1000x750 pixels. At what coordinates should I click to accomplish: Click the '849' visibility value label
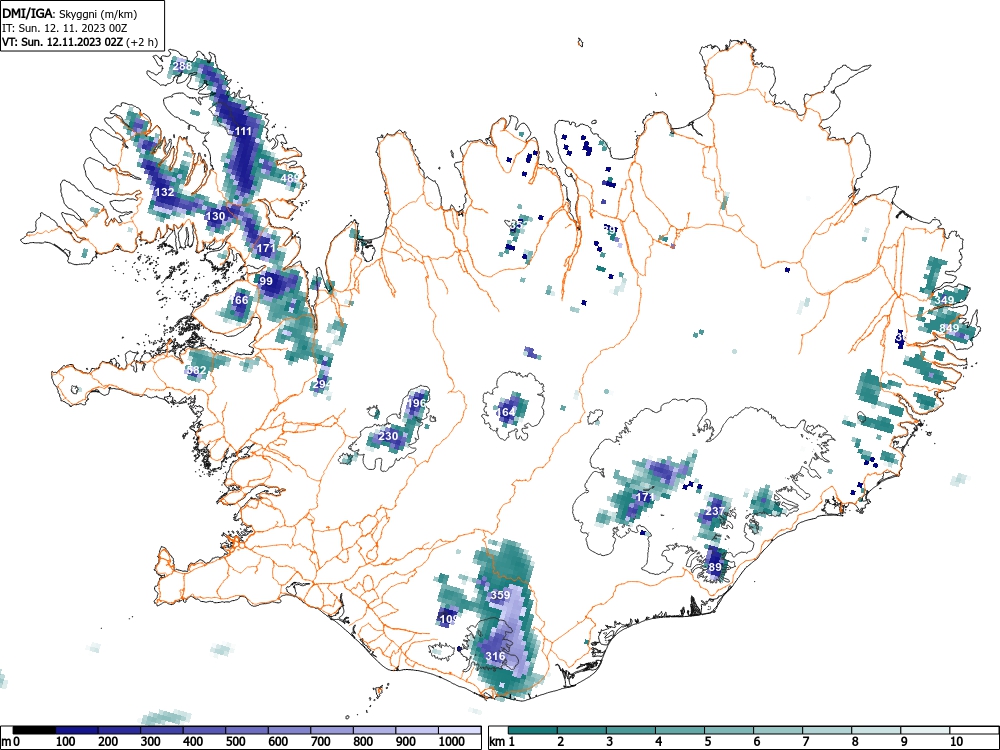click(949, 328)
